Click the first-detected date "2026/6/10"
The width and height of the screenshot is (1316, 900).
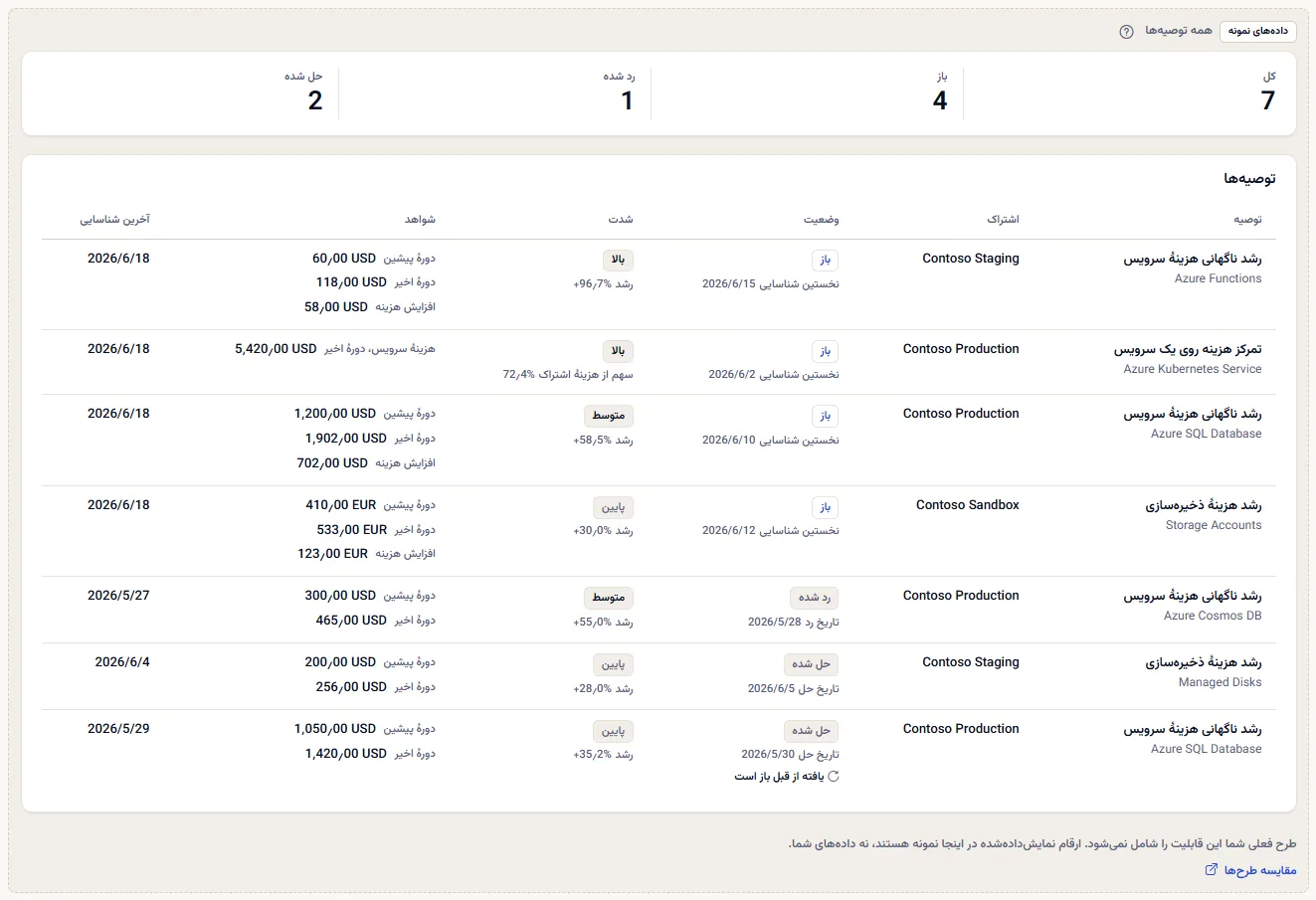[x=729, y=440]
